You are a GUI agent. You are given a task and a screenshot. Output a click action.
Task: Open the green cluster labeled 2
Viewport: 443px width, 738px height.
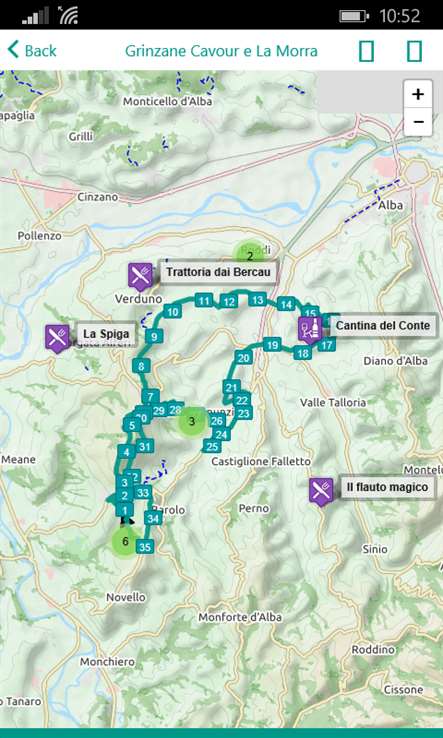coord(250,256)
